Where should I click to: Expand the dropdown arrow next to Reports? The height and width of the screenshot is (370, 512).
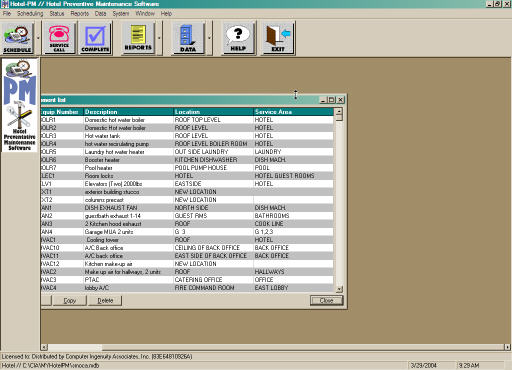[x=159, y=38]
